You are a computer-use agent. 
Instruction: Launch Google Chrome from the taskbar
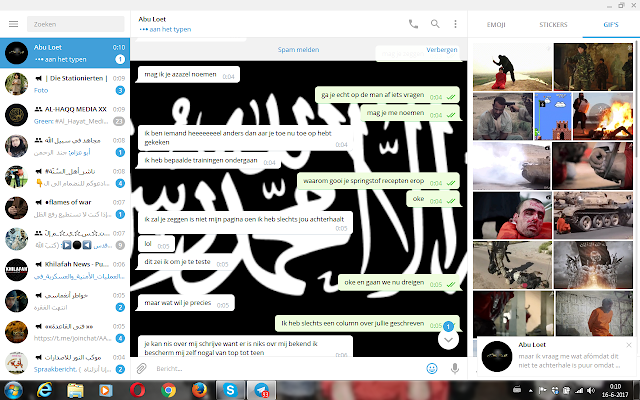coord(168,390)
